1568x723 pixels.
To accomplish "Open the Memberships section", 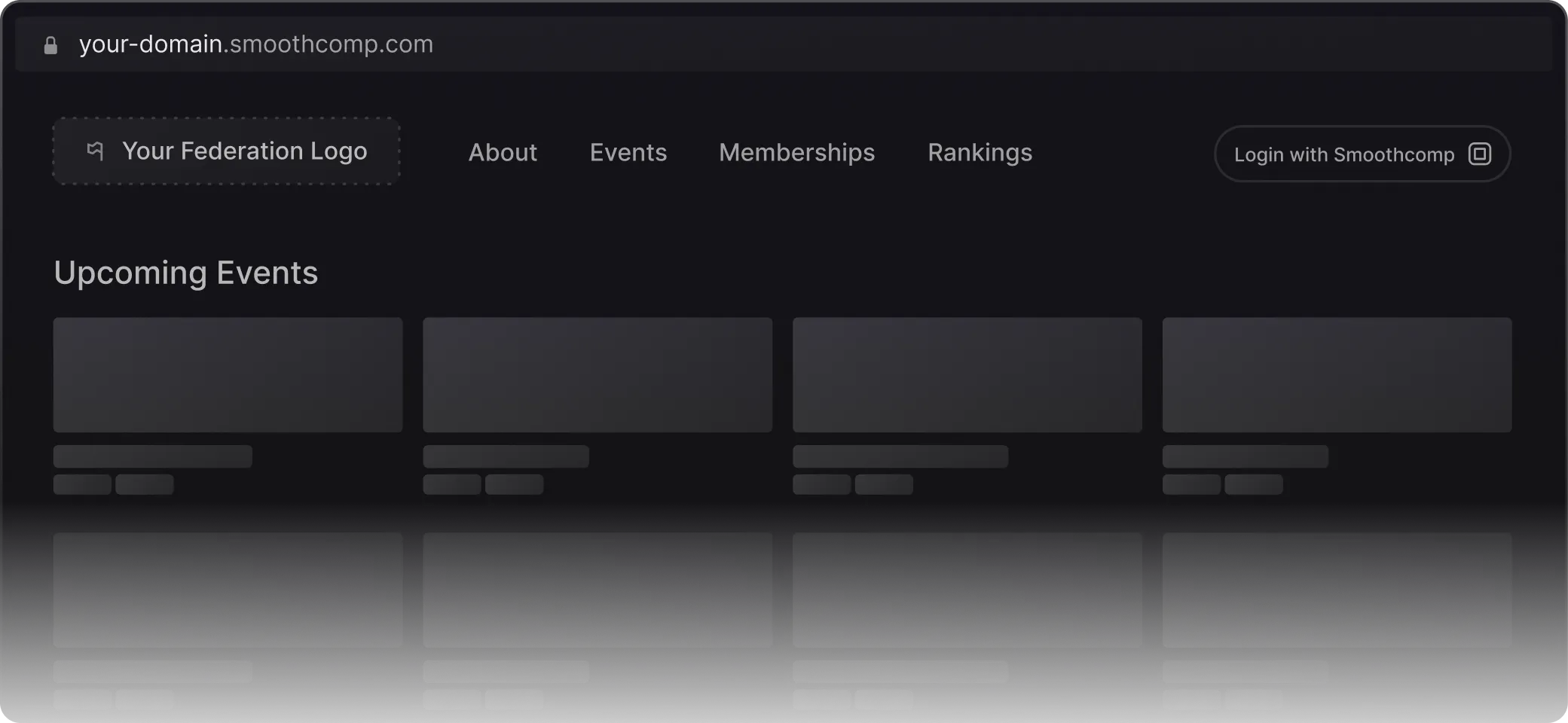I will click(796, 153).
